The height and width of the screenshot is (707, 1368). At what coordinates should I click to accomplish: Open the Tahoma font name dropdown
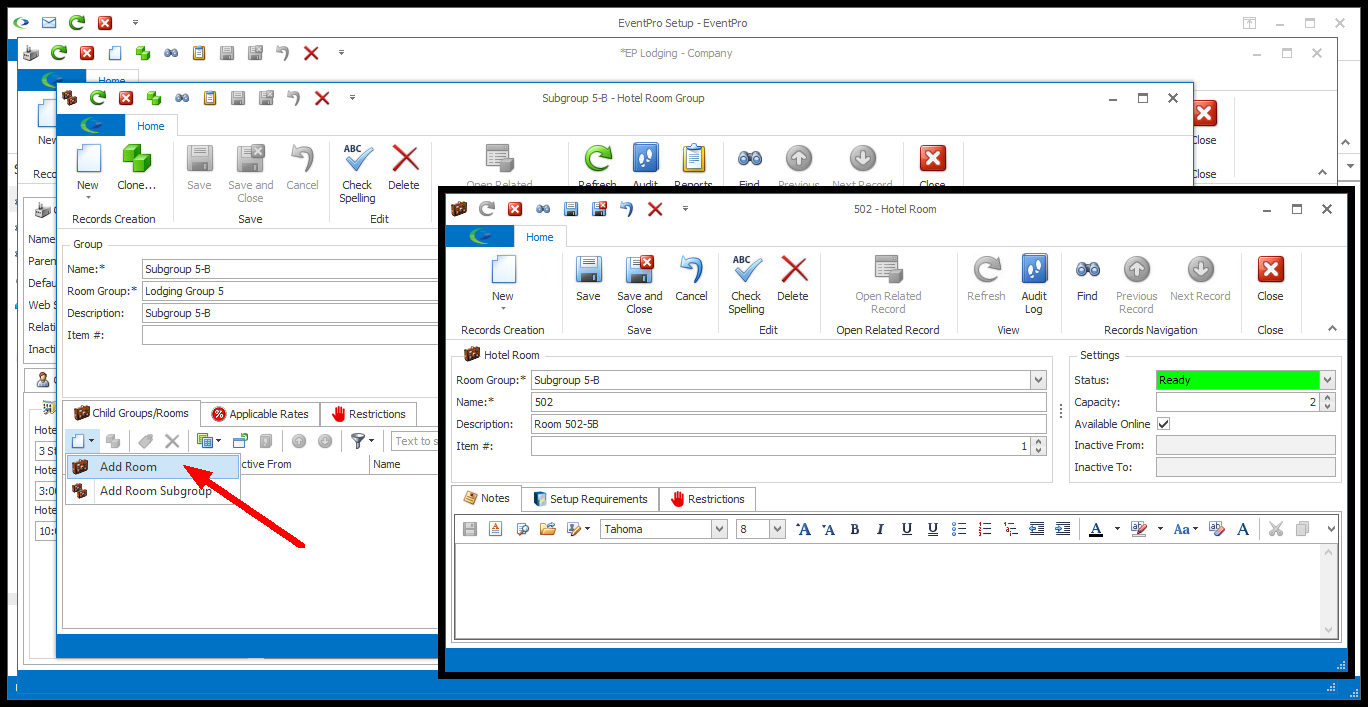point(718,529)
